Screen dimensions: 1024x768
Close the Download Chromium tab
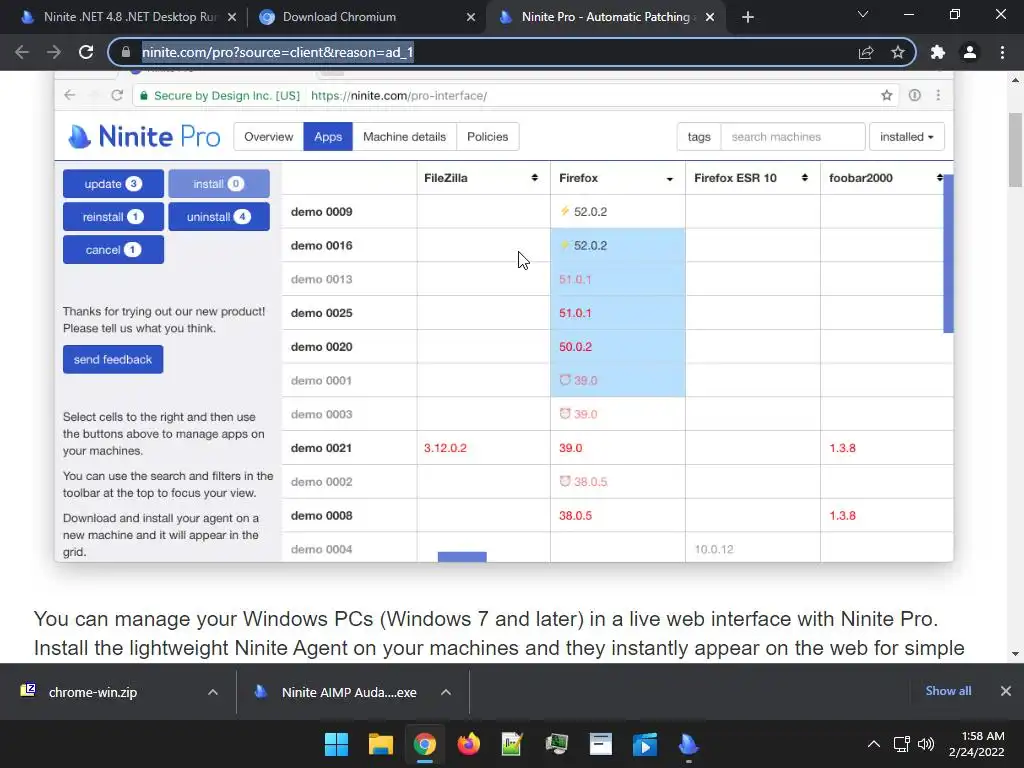pyautogui.click(x=471, y=17)
